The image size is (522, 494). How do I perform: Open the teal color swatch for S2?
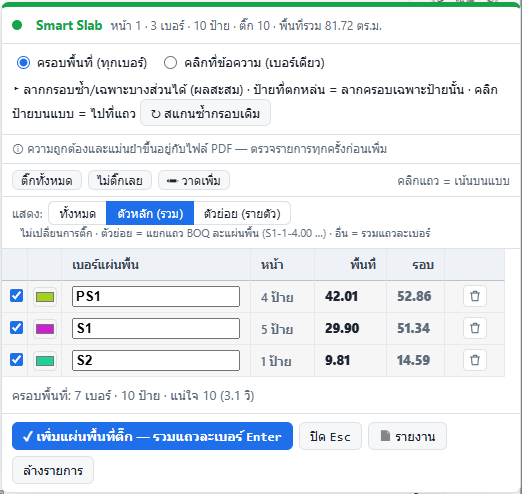pyautogui.click(x=45, y=361)
